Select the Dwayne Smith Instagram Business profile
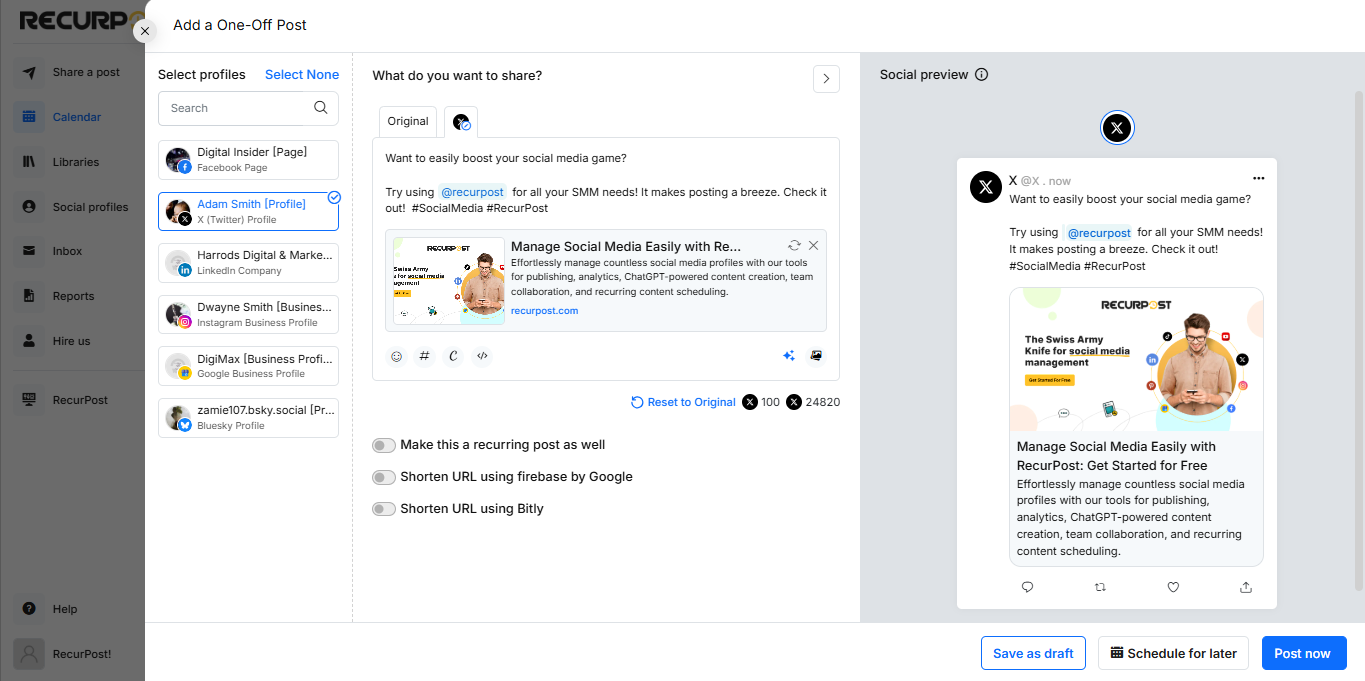The height and width of the screenshot is (681, 1365). 248,315
